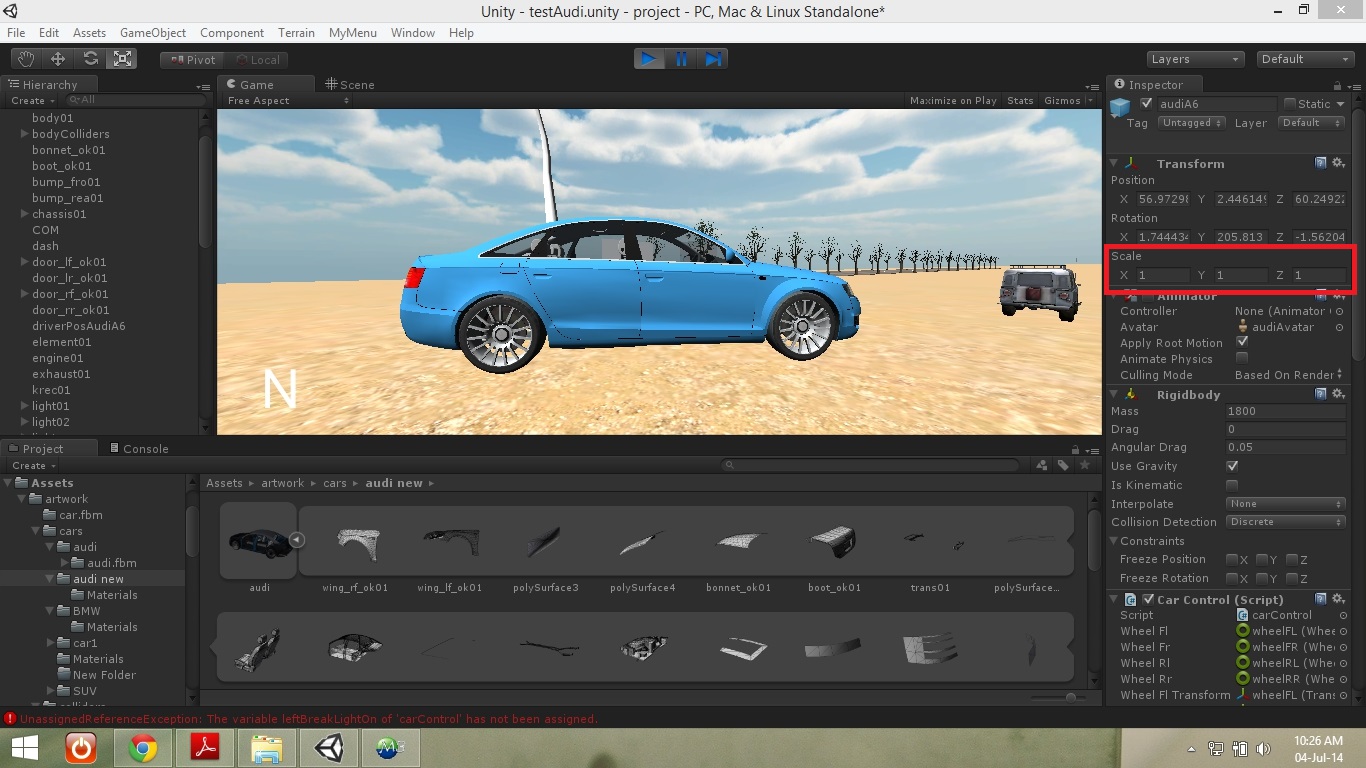
Task: Open the Rigidbody component gear menu
Action: click(x=1338, y=394)
